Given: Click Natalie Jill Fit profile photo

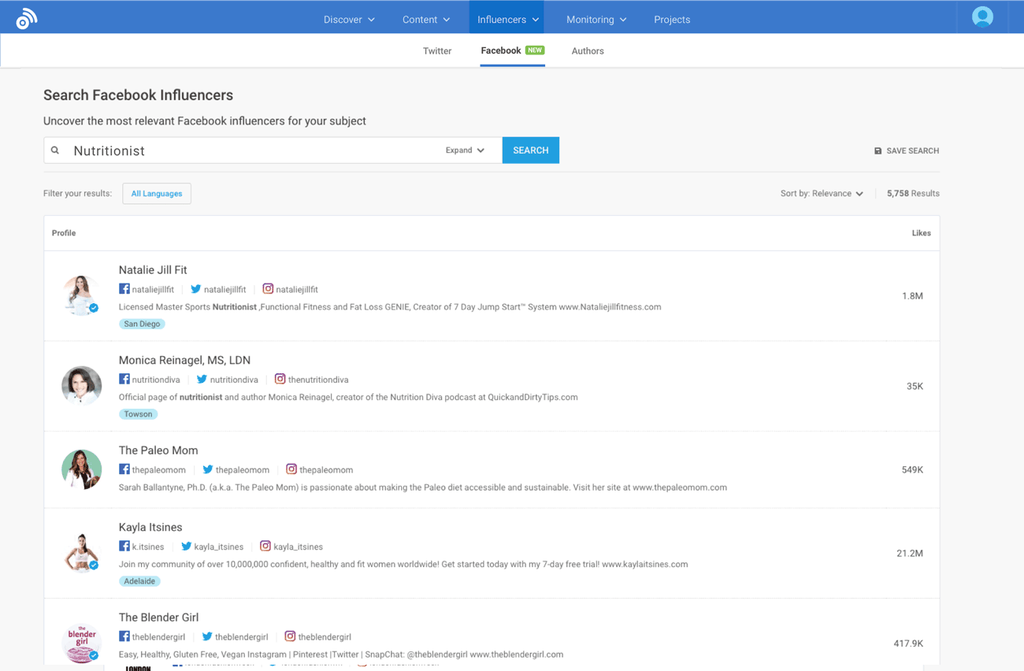Looking at the screenshot, I should pyautogui.click(x=82, y=295).
